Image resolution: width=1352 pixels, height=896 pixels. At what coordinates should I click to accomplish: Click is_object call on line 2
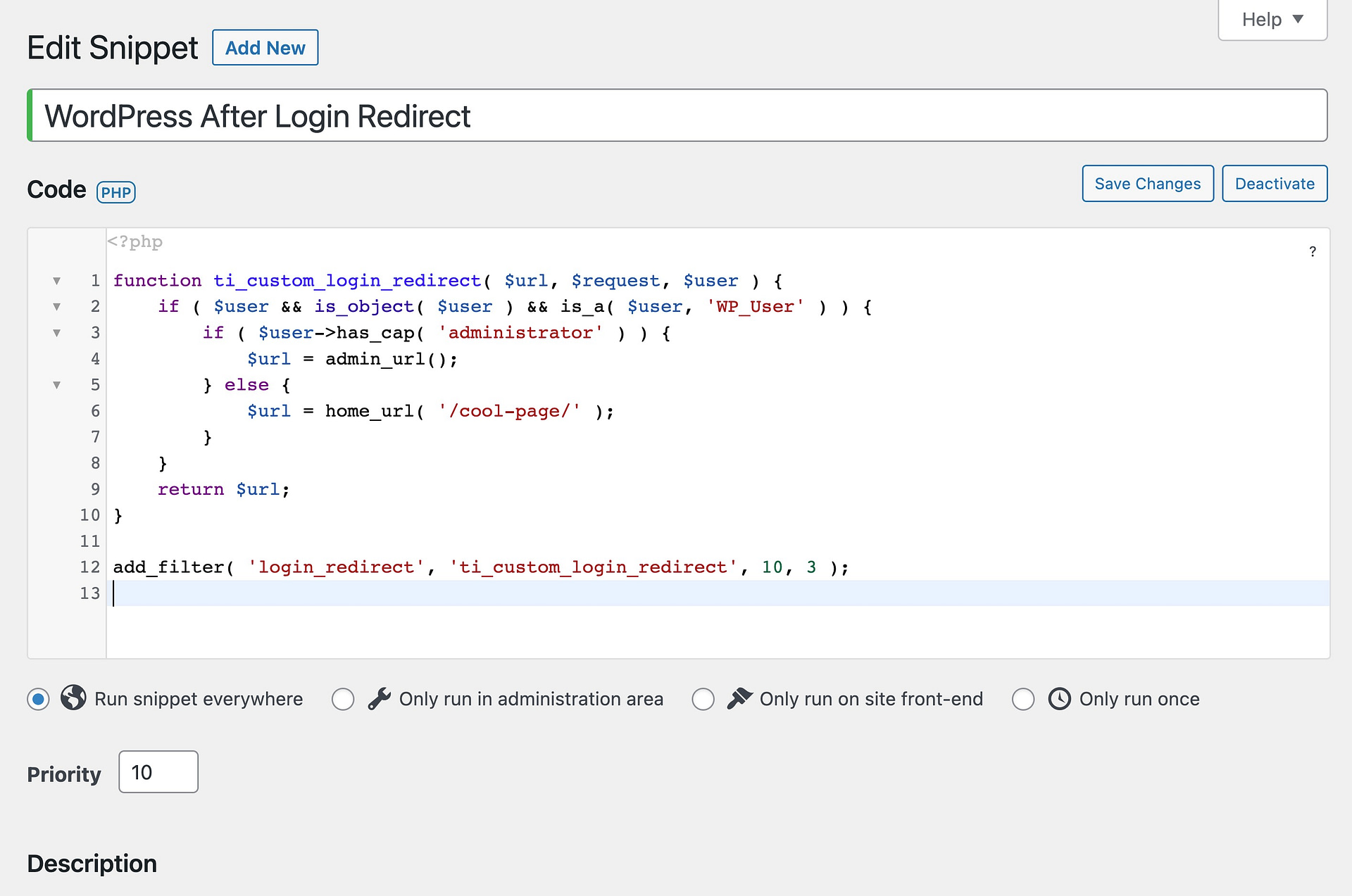point(364,307)
